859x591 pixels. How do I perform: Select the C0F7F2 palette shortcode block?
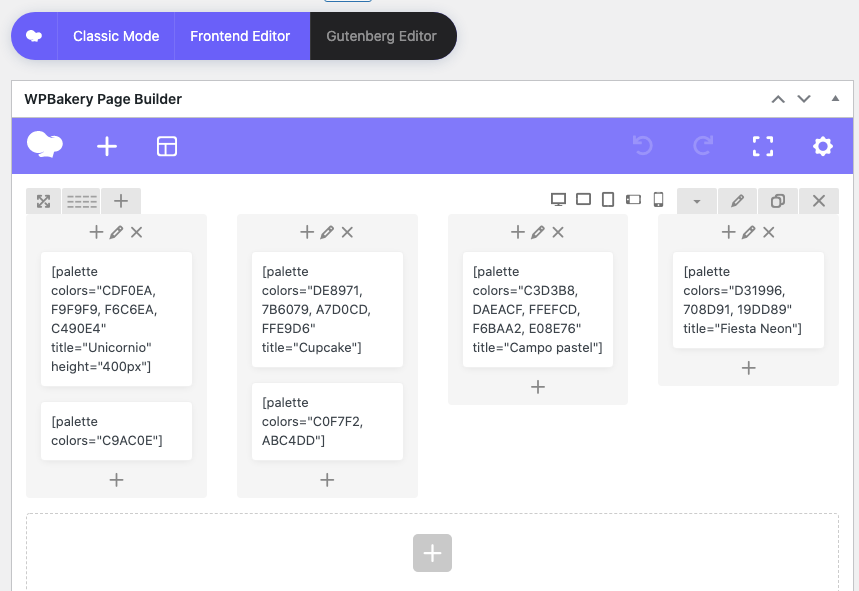tap(328, 422)
